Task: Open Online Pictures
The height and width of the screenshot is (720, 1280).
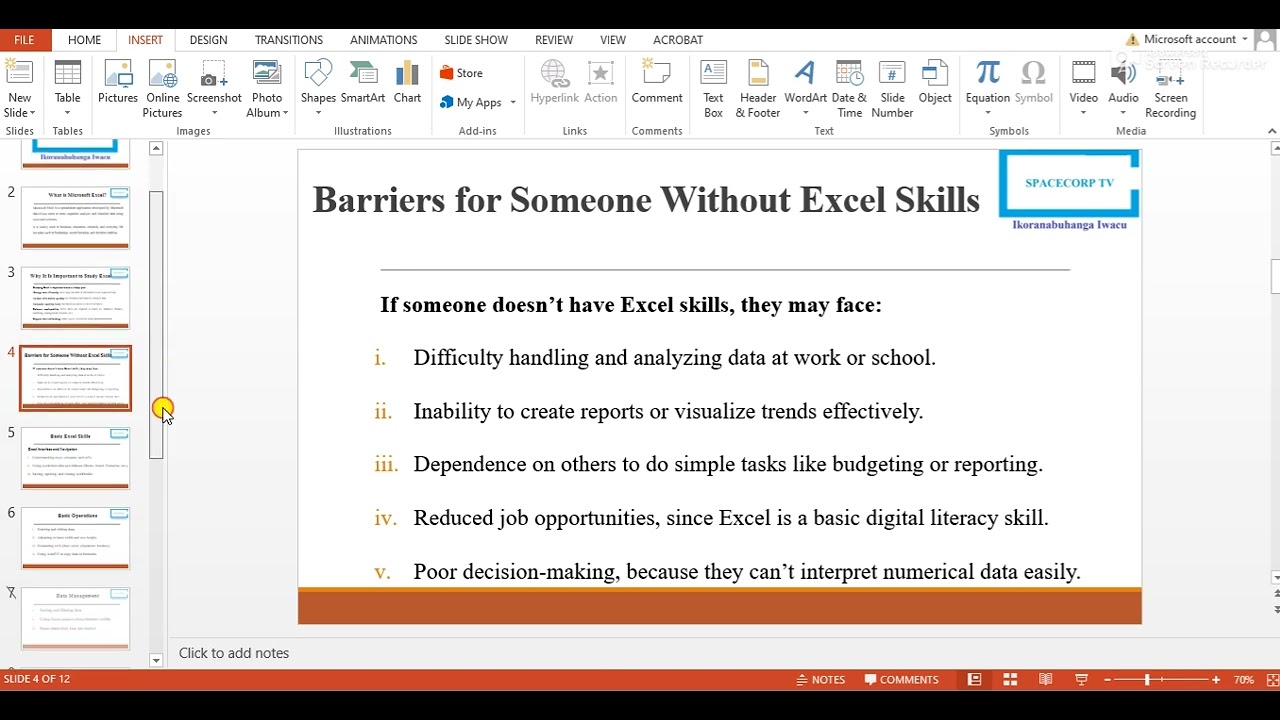Action: click(163, 89)
